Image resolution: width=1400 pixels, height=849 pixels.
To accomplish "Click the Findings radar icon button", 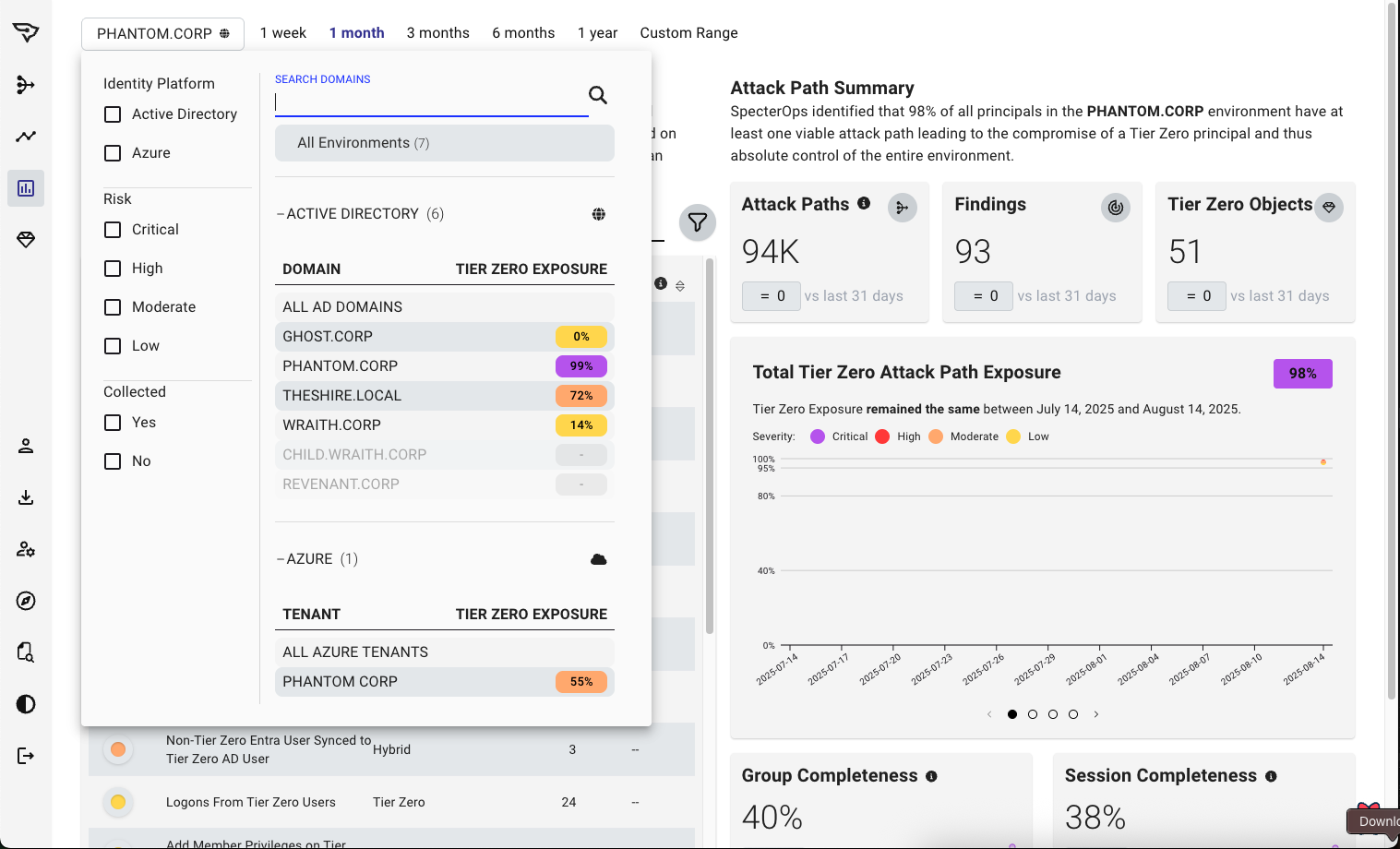I will 1116,208.
